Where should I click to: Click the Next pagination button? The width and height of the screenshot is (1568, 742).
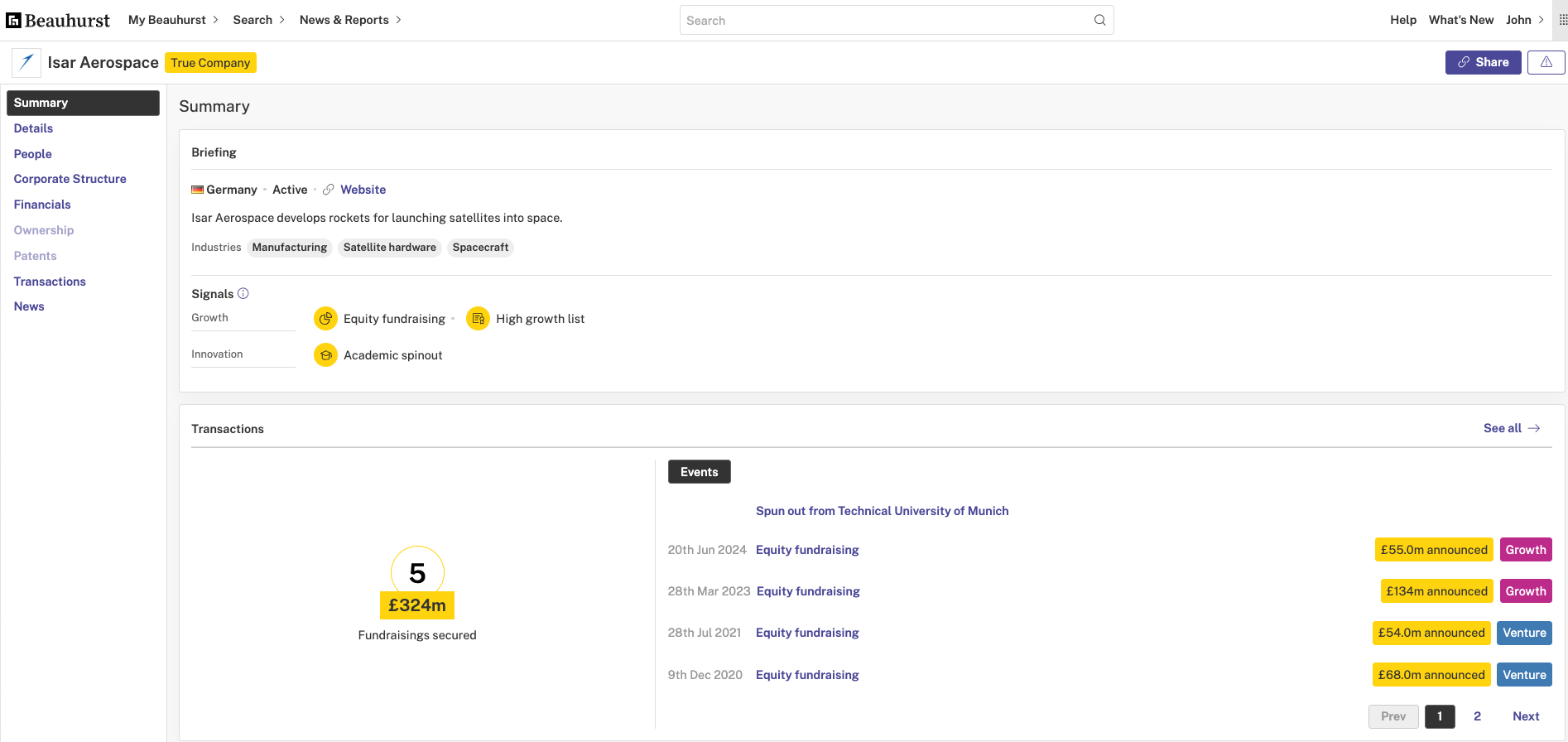pos(1526,716)
